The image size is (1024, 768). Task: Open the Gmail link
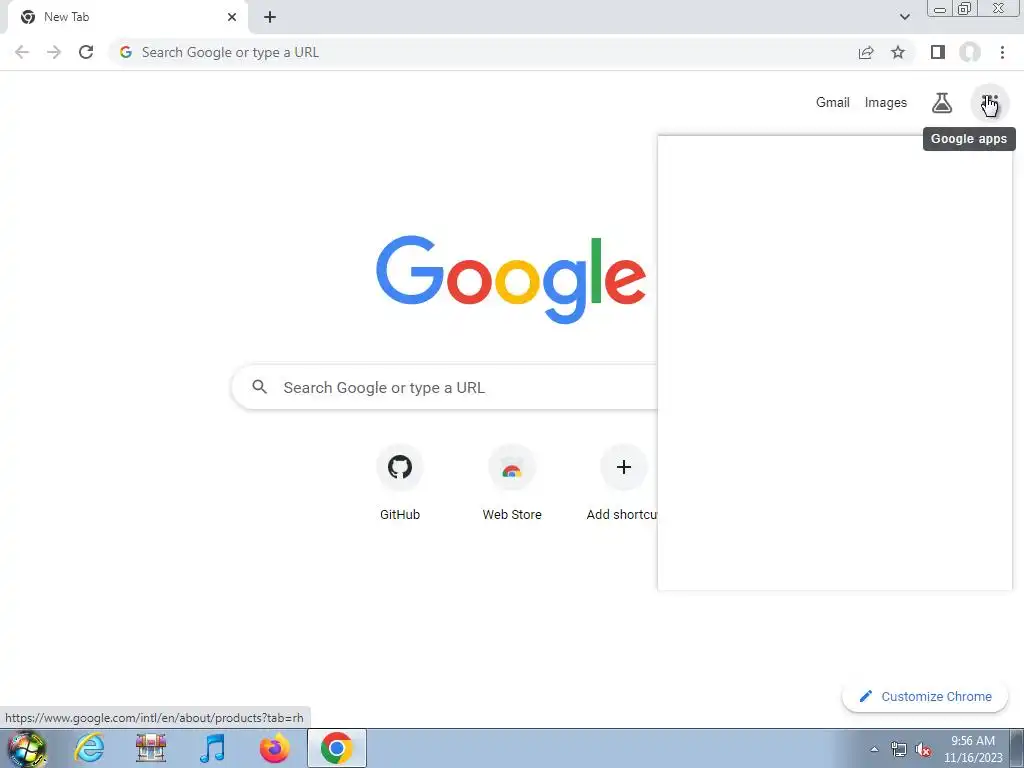pos(833,103)
